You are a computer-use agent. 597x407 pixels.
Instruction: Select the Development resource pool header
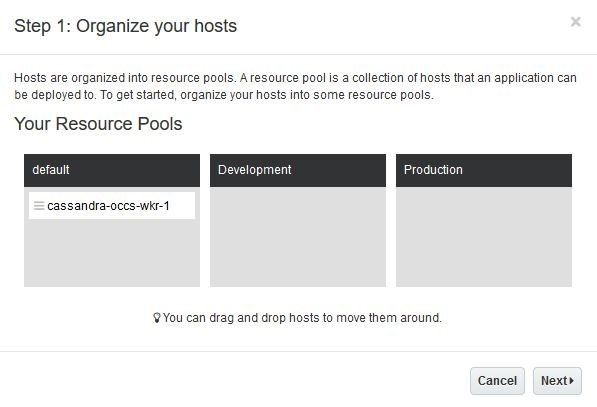pyautogui.click(x=298, y=170)
